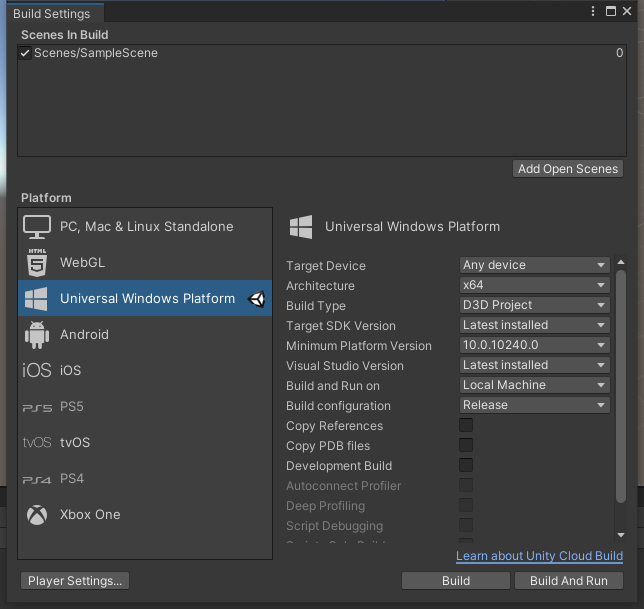Select the Xbox One platform
The width and height of the screenshot is (644, 609).
[145, 515]
